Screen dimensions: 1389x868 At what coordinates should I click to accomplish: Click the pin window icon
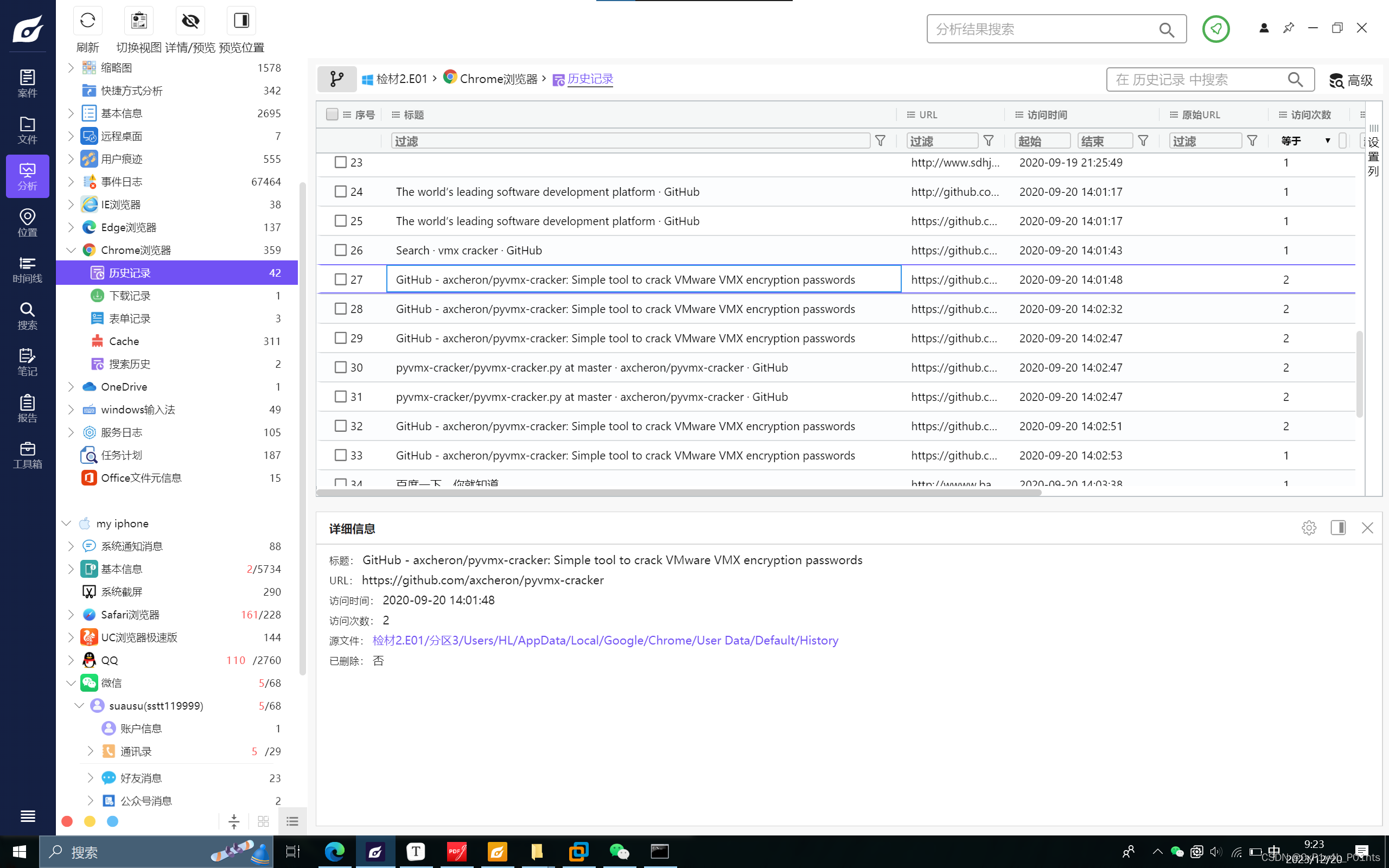click(1289, 28)
